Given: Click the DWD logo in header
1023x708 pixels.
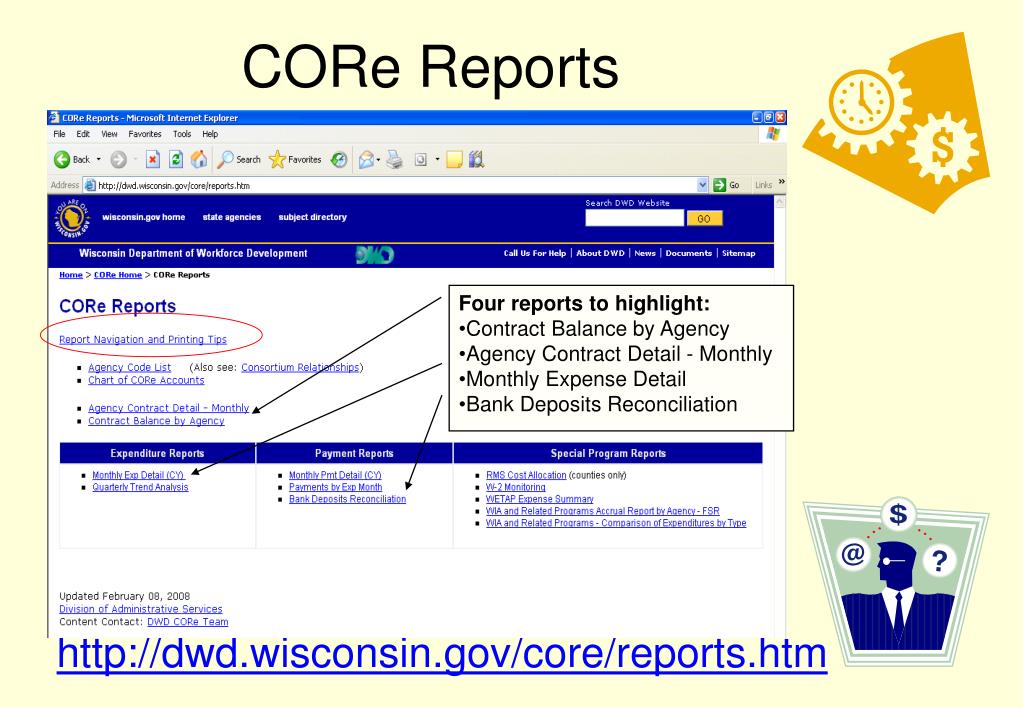Looking at the screenshot, I should (374, 254).
